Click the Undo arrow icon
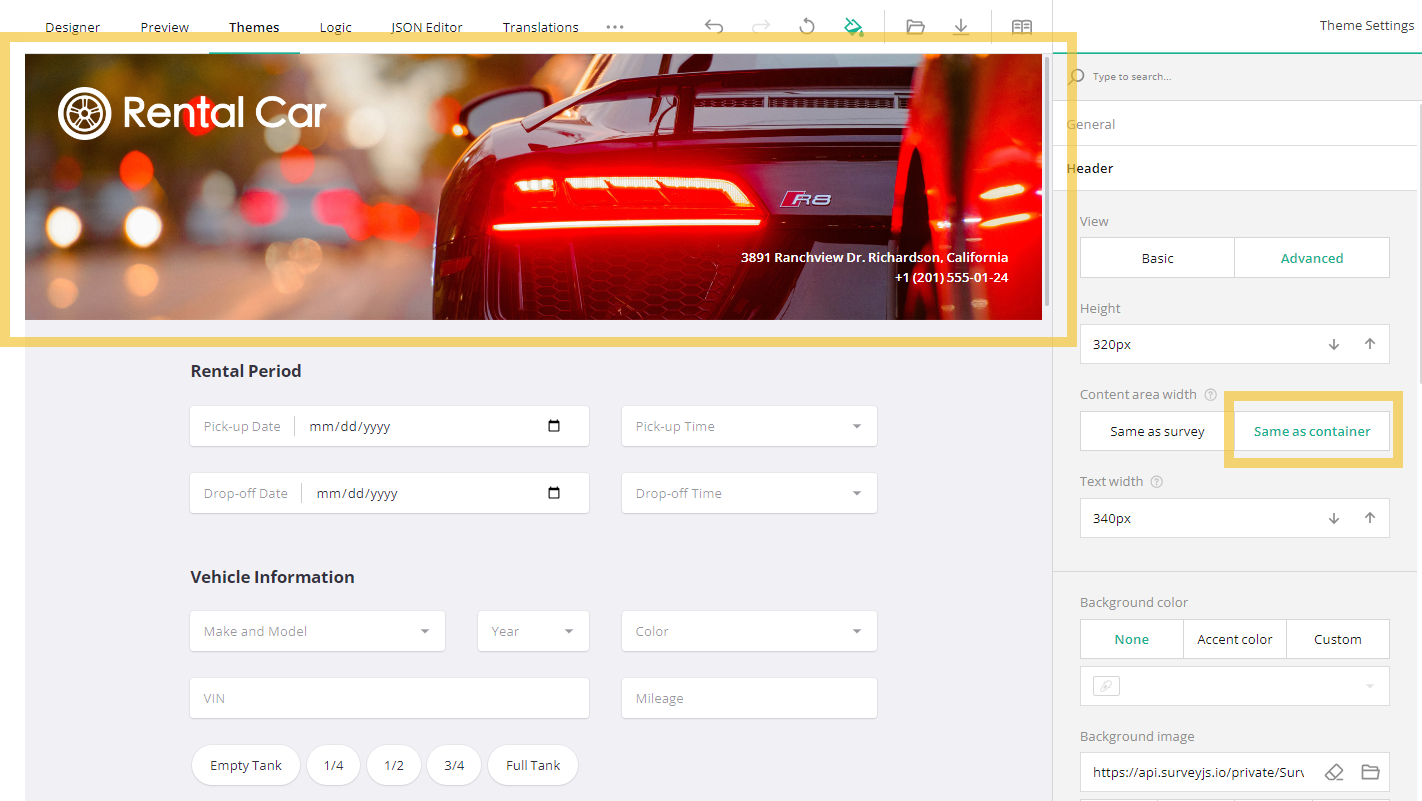 (713, 27)
